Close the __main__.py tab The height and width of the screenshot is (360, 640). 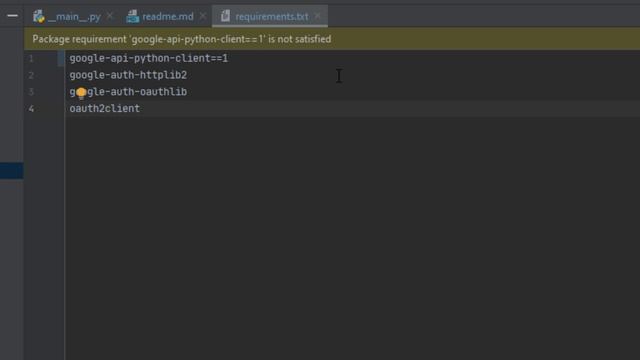[110, 16]
